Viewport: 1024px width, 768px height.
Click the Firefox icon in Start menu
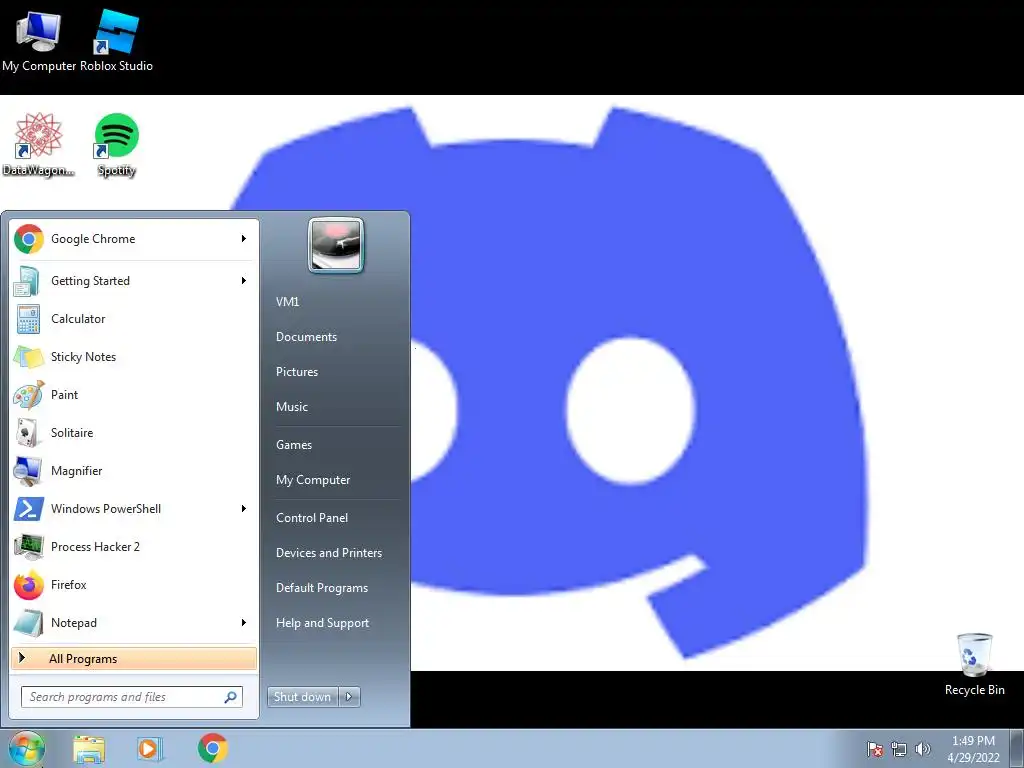pos(29,584)
